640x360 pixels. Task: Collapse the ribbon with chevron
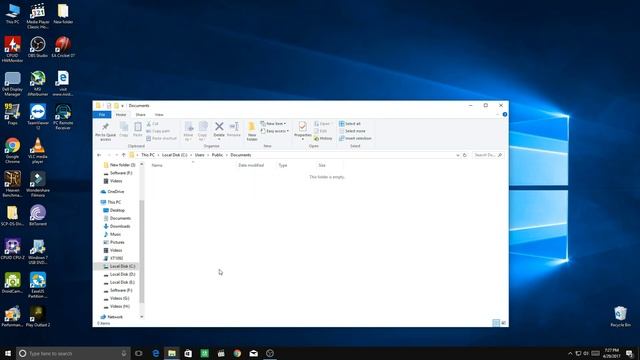click(x=498, y=115)
